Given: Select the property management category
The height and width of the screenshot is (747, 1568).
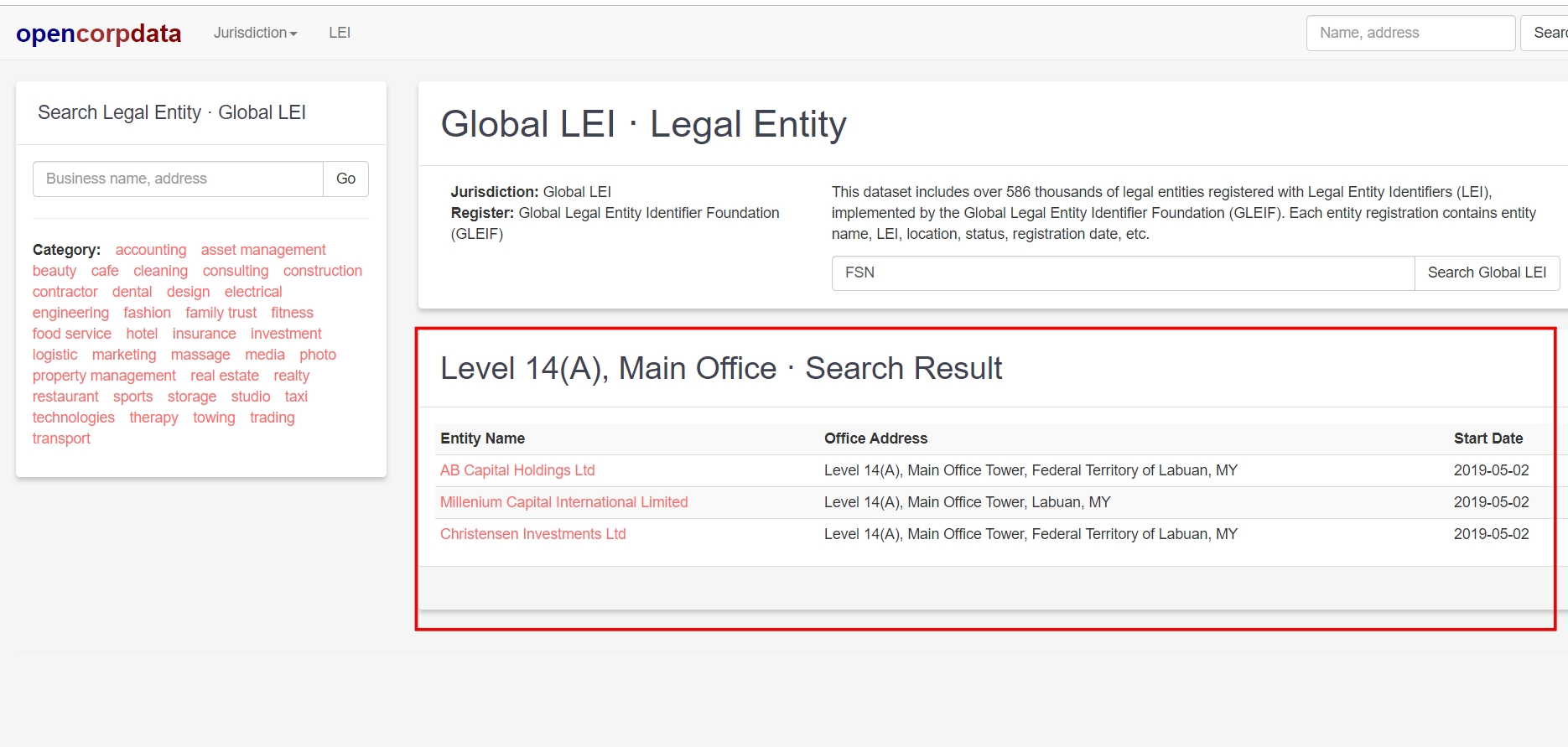Looking at the screenshot, I should (x=104, y=376).
